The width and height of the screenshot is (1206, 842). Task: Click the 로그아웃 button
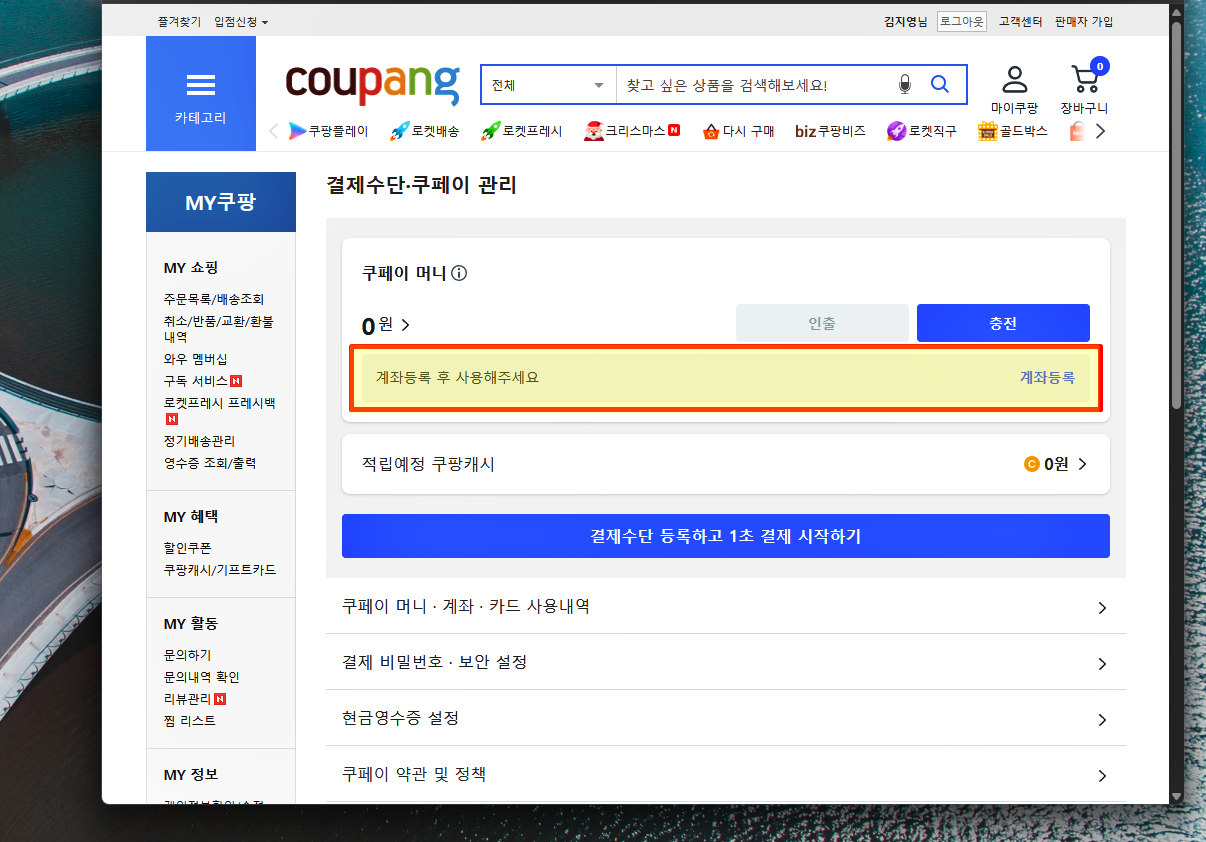[x=961, y=22]
